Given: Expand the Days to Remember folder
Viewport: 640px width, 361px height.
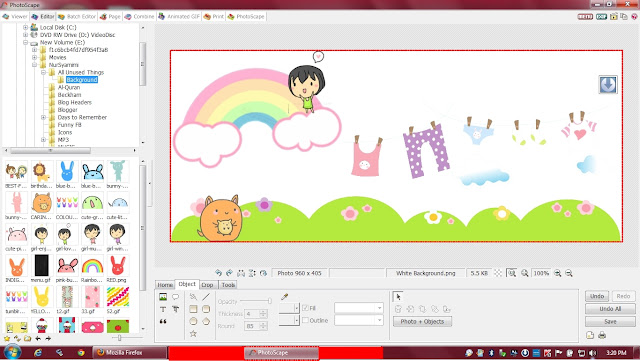Looking at the screenshot, I should tap(43, 118).
